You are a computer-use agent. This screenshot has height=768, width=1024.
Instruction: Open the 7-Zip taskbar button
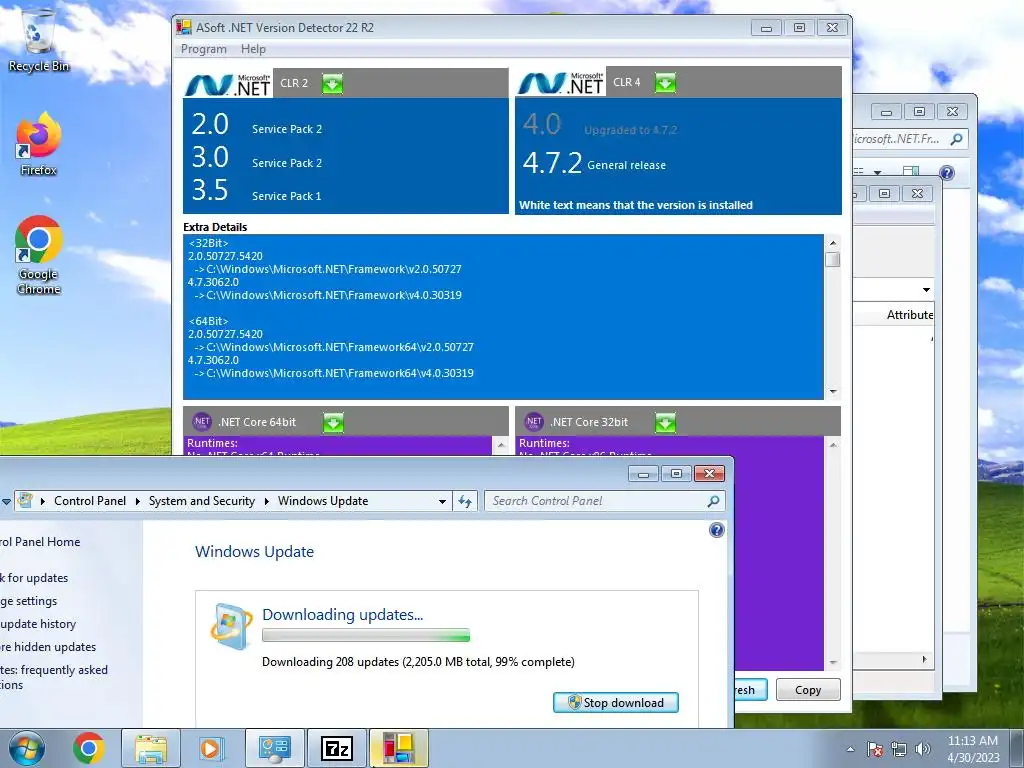pyautogui.click(x=337, y=748)
